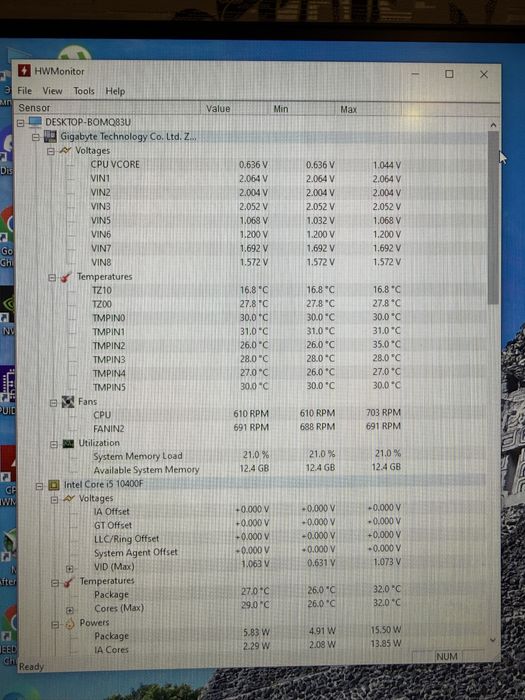Collapse the CPU Temperatures group under Intel Core
Image resolution: width=525 pixels, height=700 pixels.
point(55,583)
